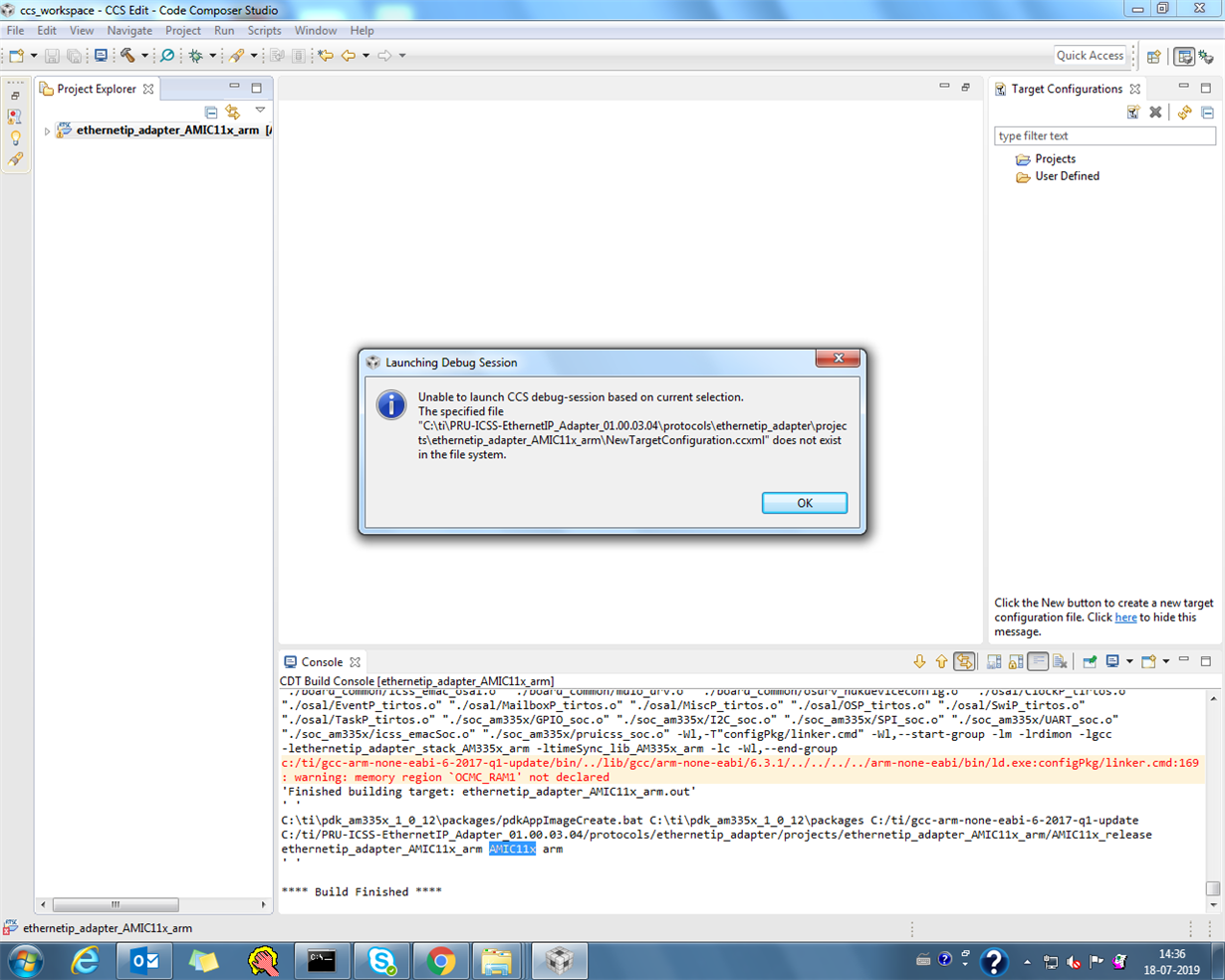Toggle Scroll Lock in Console toolbar
Viewport: 1225px width, 980px height.
1016,661
